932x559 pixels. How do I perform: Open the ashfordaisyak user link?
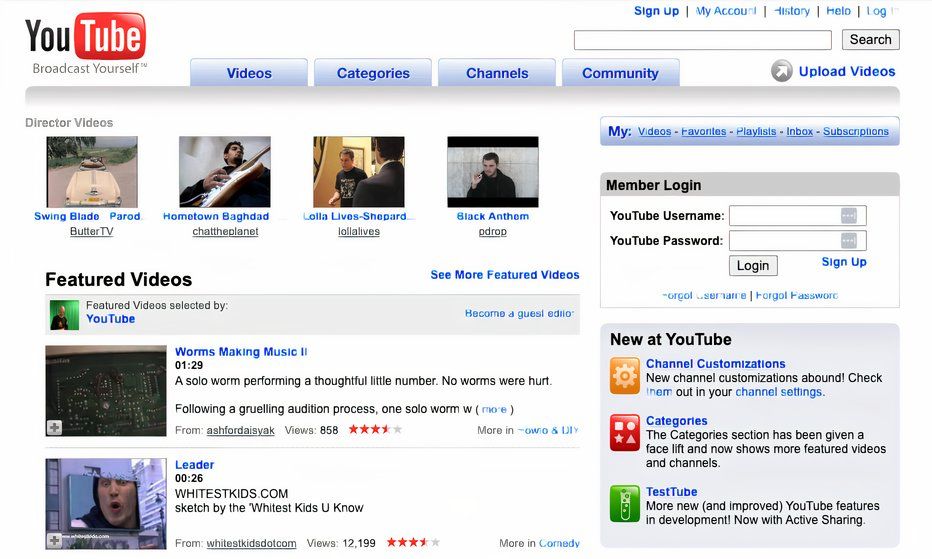pos(240,431)
